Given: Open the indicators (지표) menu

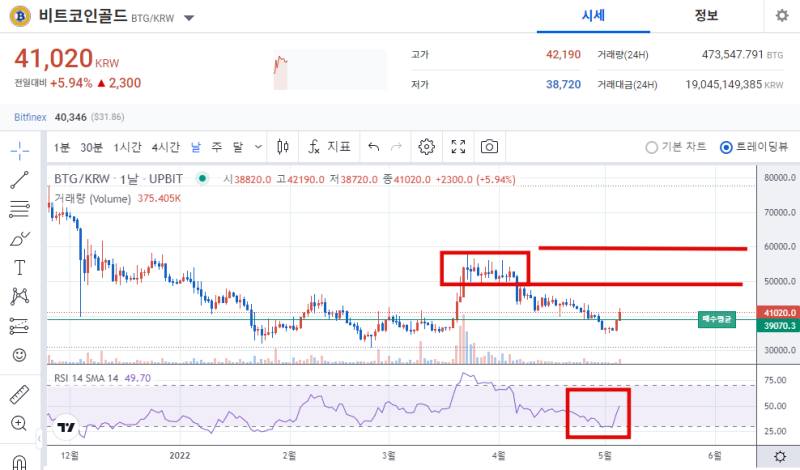Looking at the screenshot, I should tap(329, 147).
